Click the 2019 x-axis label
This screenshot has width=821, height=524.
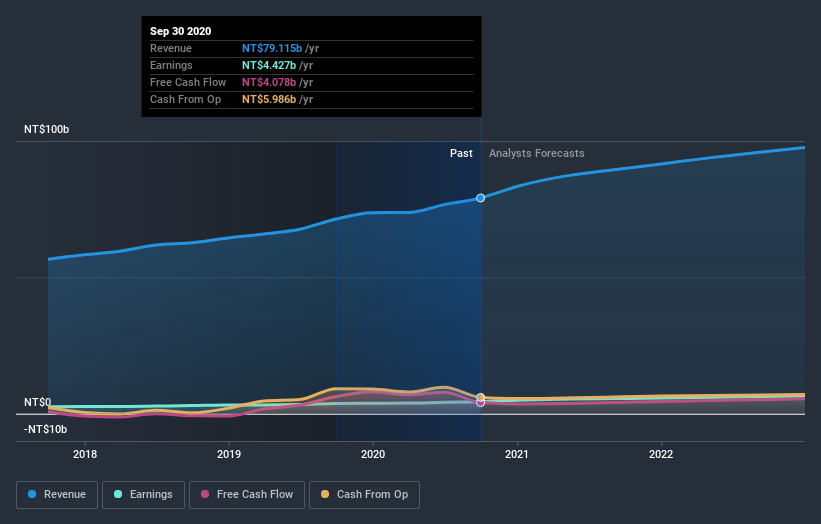229,454
